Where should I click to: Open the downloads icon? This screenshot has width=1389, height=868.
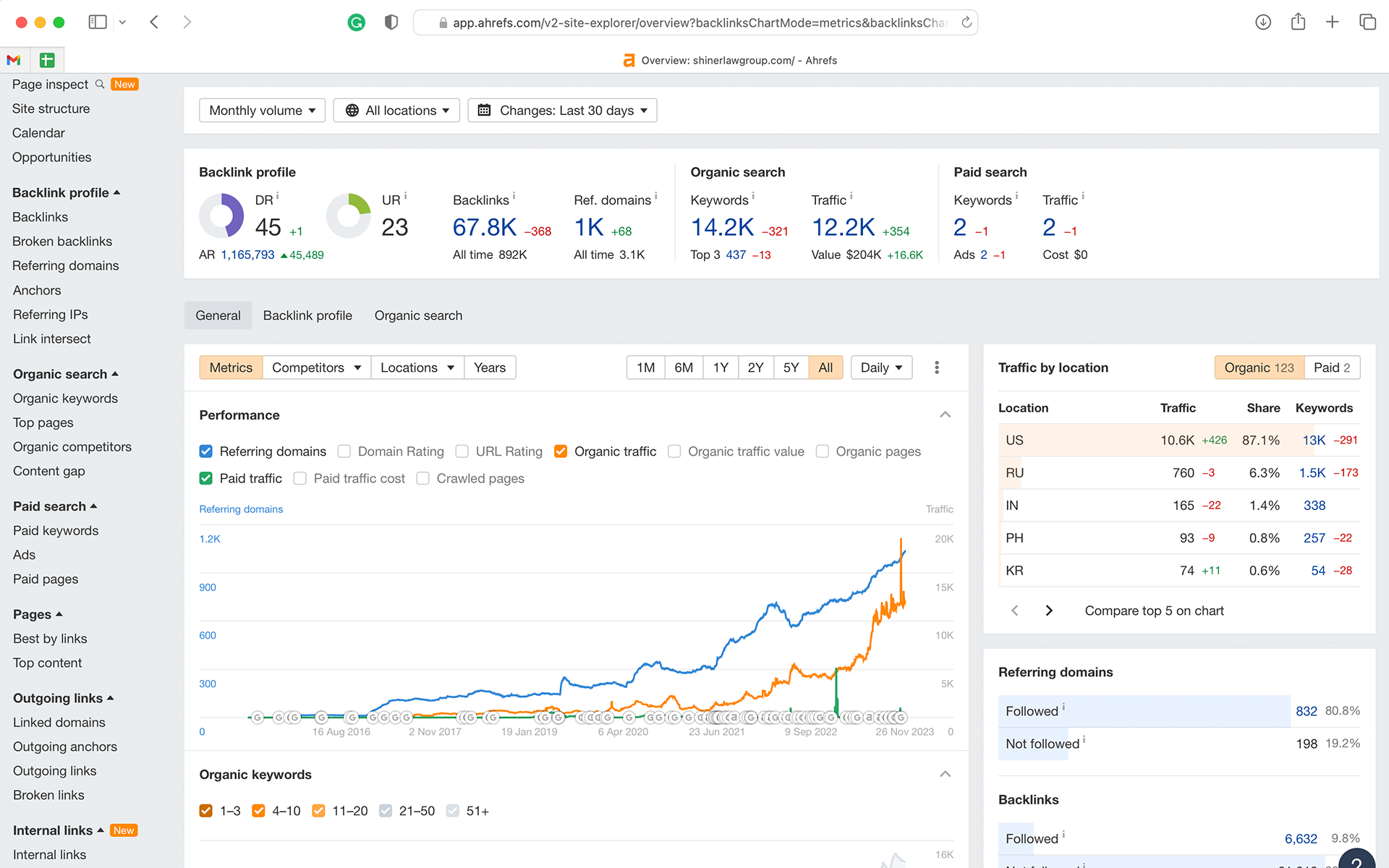coord(1263,22)
